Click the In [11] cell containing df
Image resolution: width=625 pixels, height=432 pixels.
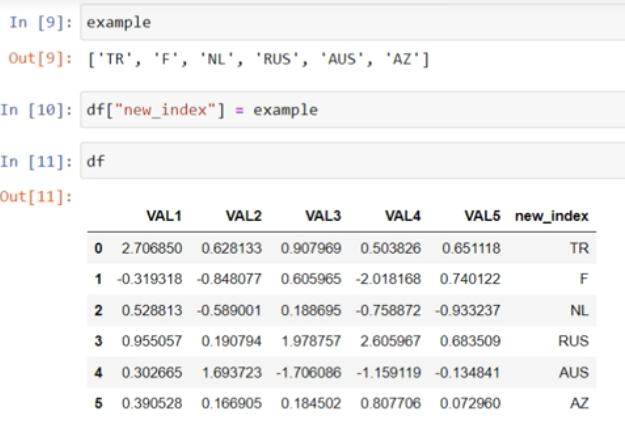click(350, 157)
